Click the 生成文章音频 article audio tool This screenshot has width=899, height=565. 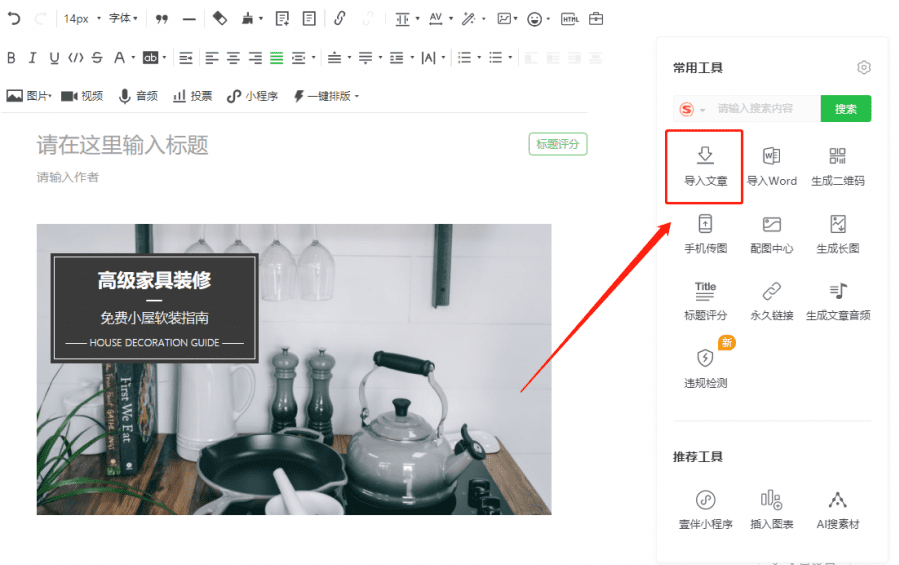click(838, 301)
